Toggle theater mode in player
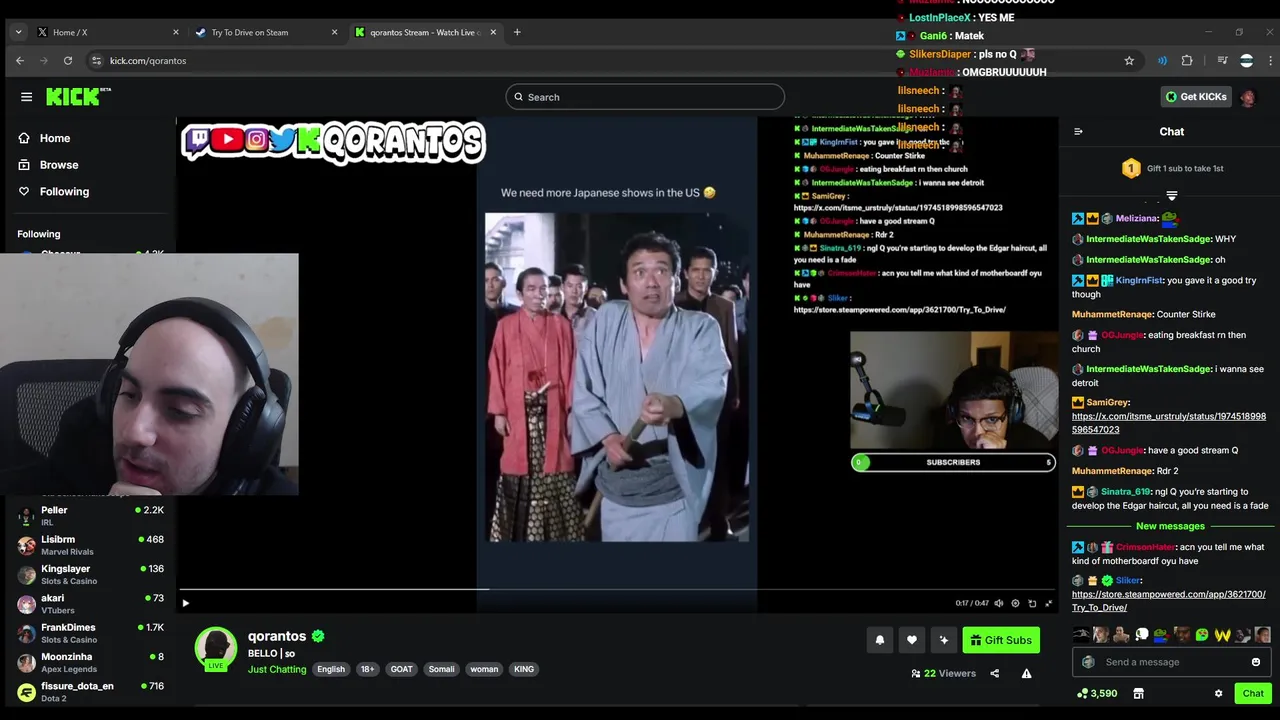 coord(1032,603)
